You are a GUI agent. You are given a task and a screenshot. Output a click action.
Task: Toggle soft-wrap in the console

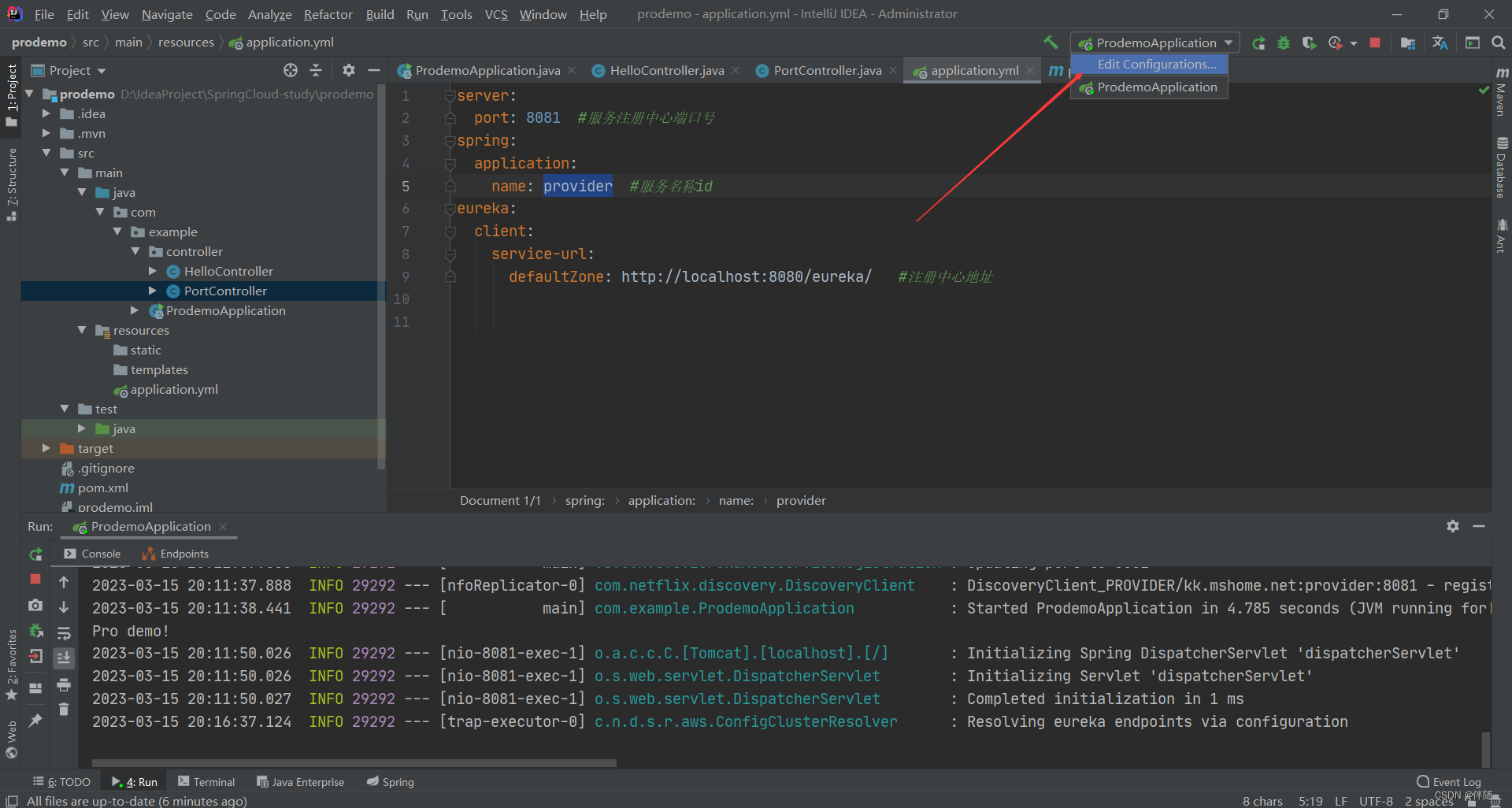(64, 632)
